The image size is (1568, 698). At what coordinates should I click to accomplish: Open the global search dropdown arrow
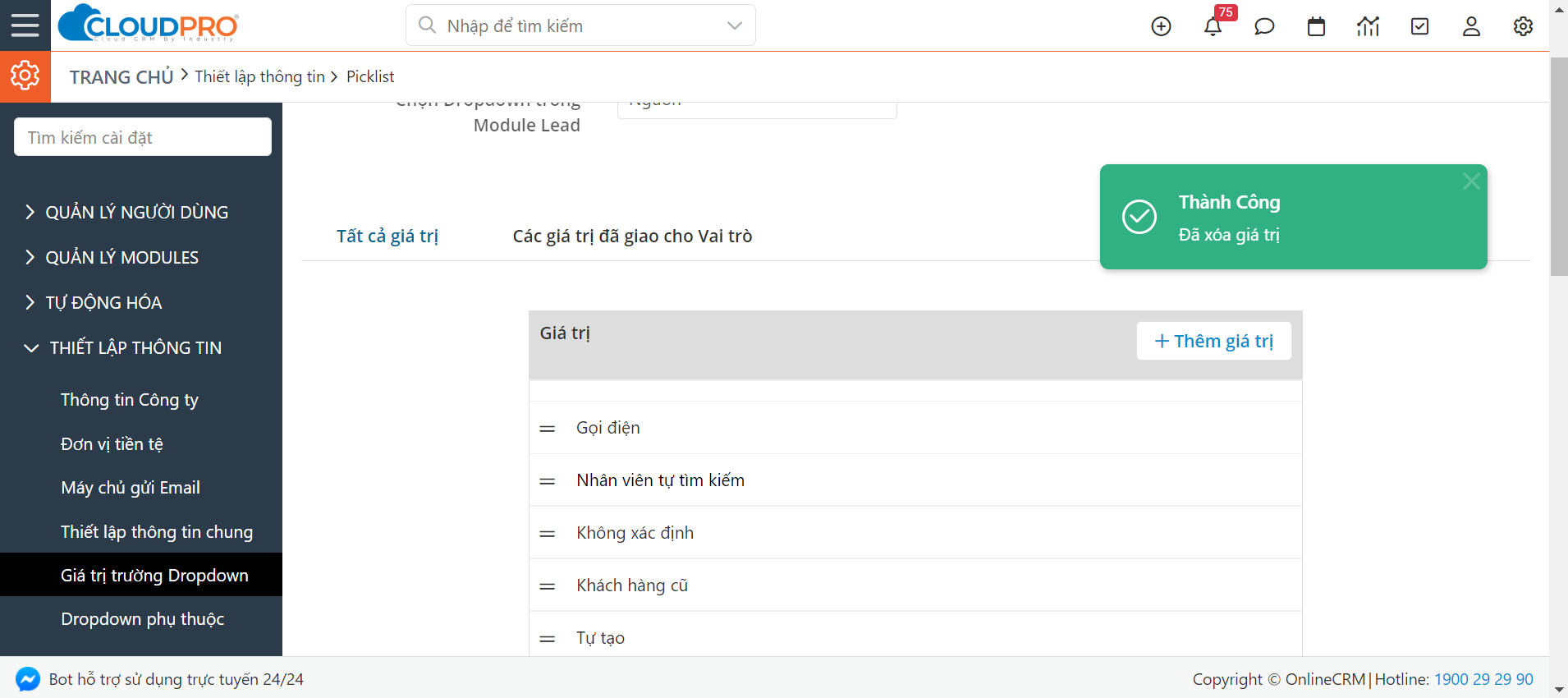click(735, 25)
